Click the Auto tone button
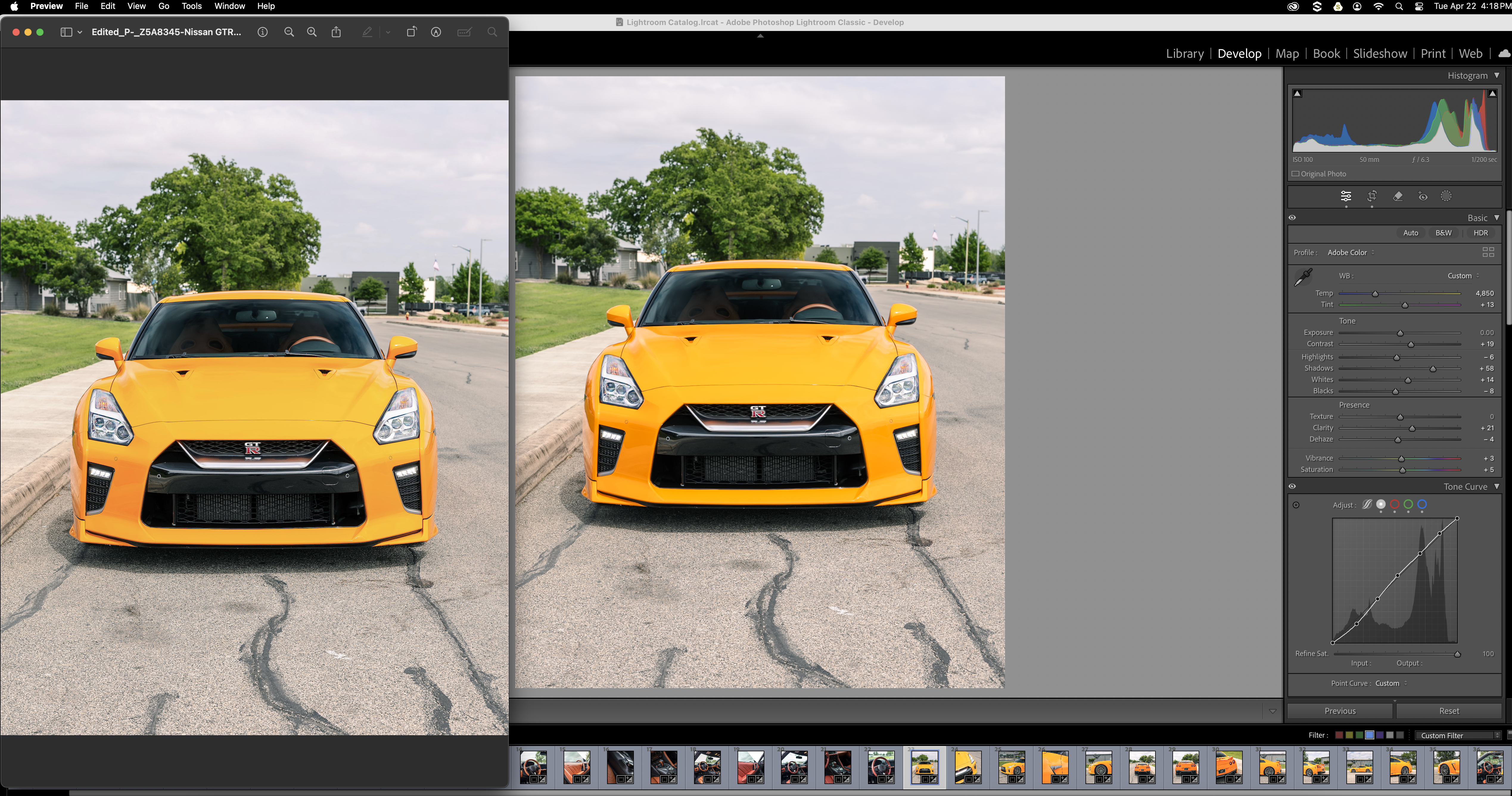This screenshot has height=796, width=1512. pyautogui.click(x=1410, y=233)
